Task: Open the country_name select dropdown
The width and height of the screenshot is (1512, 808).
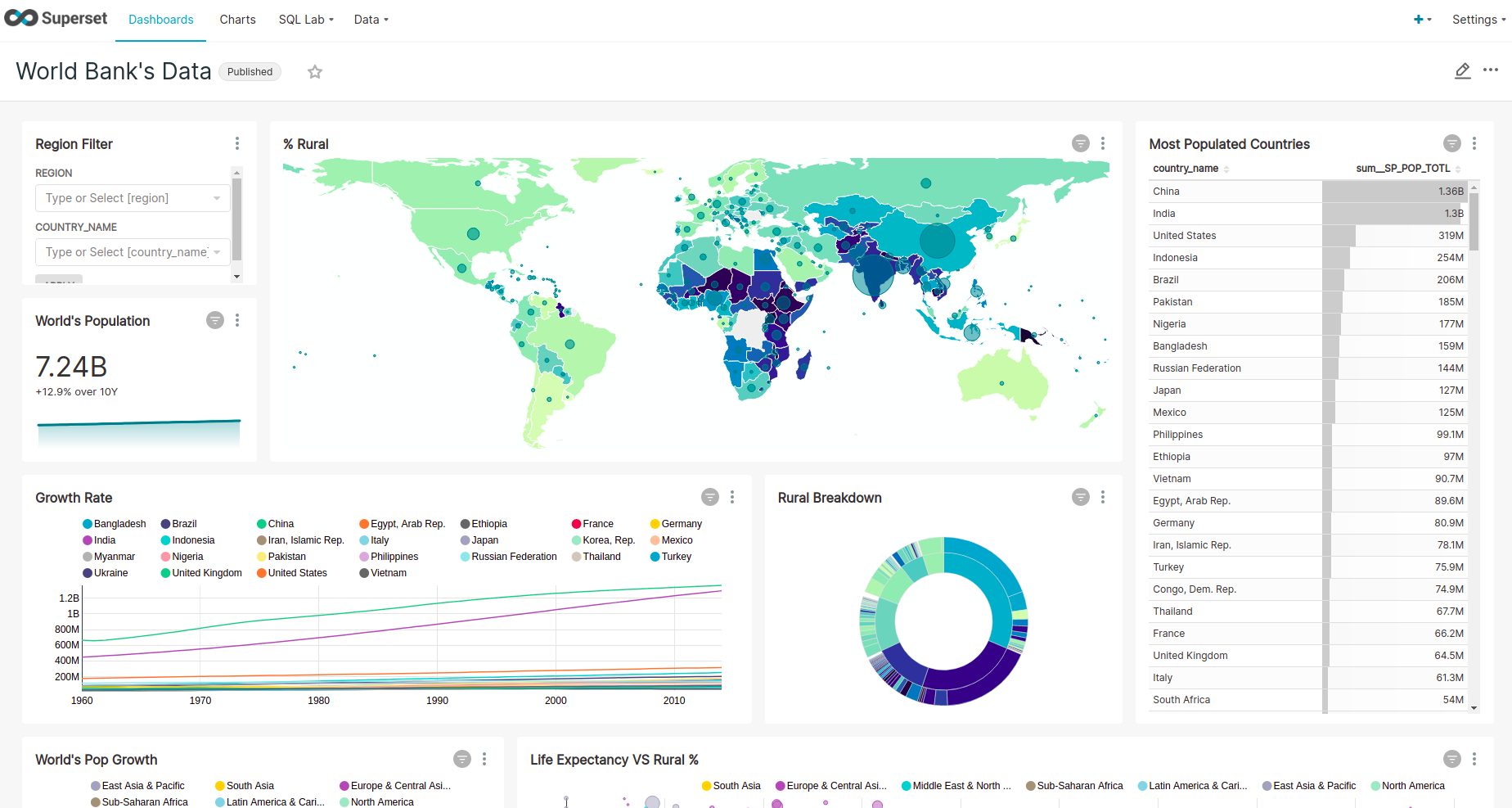Action: pos(133,252)
